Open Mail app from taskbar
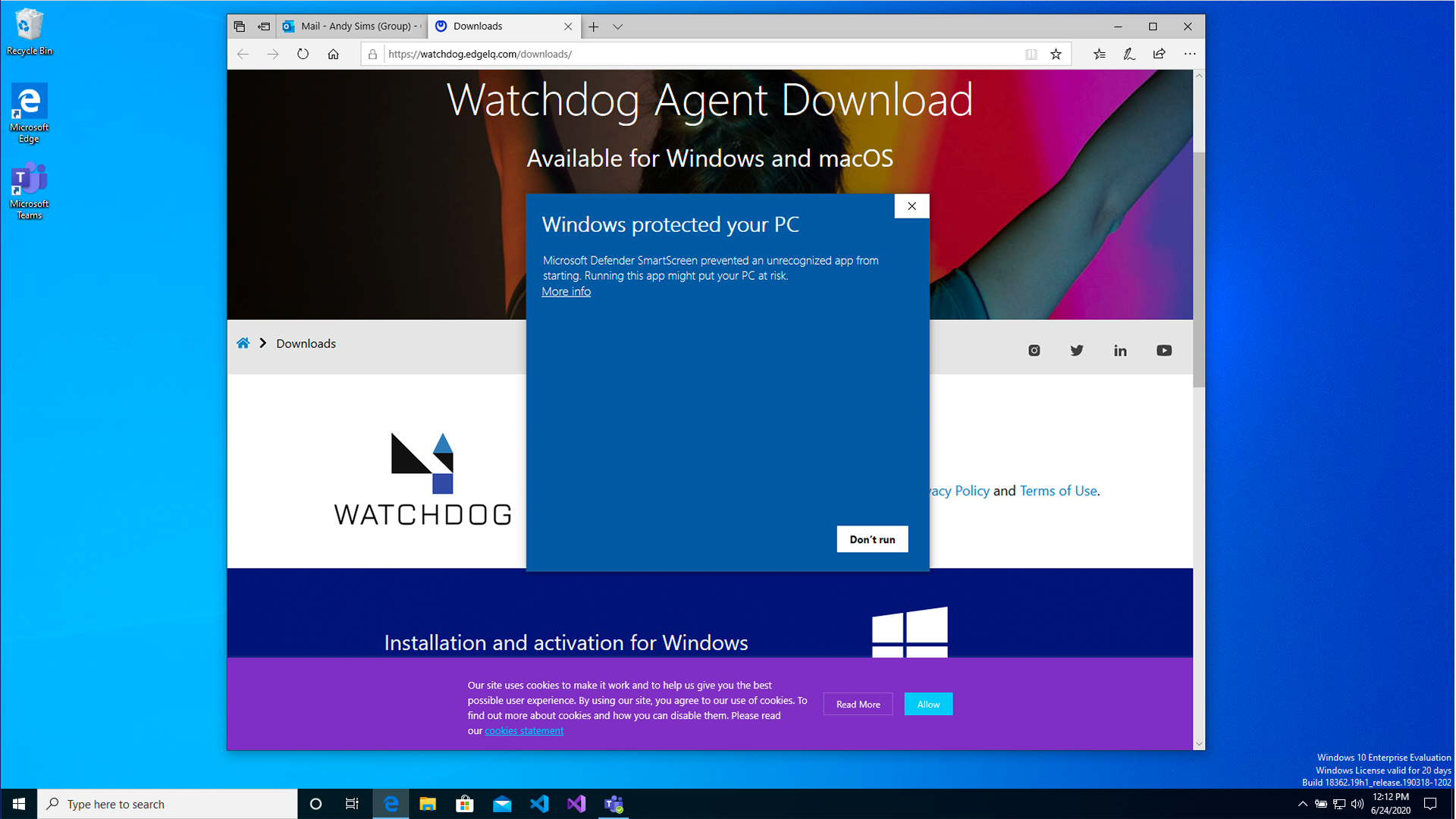This screenshot has height=819, width=1456. (502, 804)
